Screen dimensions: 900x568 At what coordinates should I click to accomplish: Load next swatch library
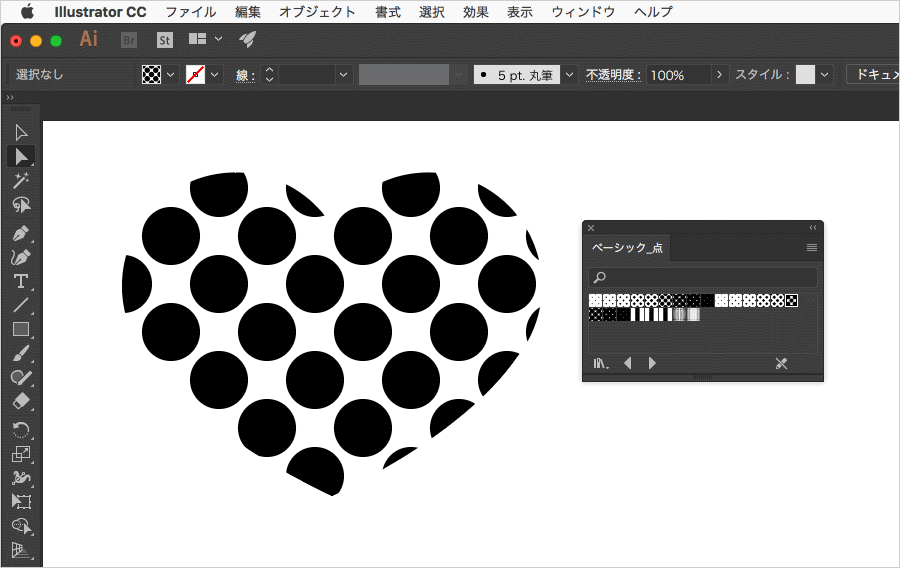point(652,363)
